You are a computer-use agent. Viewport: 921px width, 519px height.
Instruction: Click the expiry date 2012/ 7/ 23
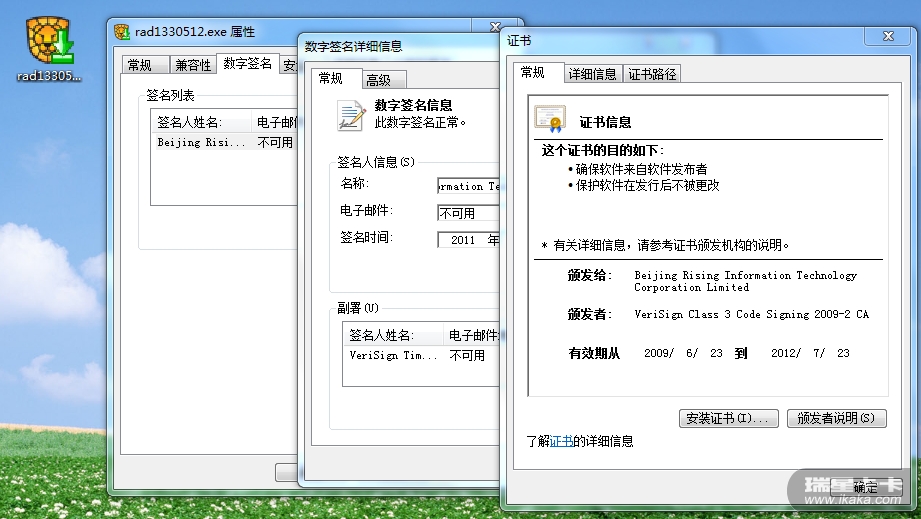point(811,353)
